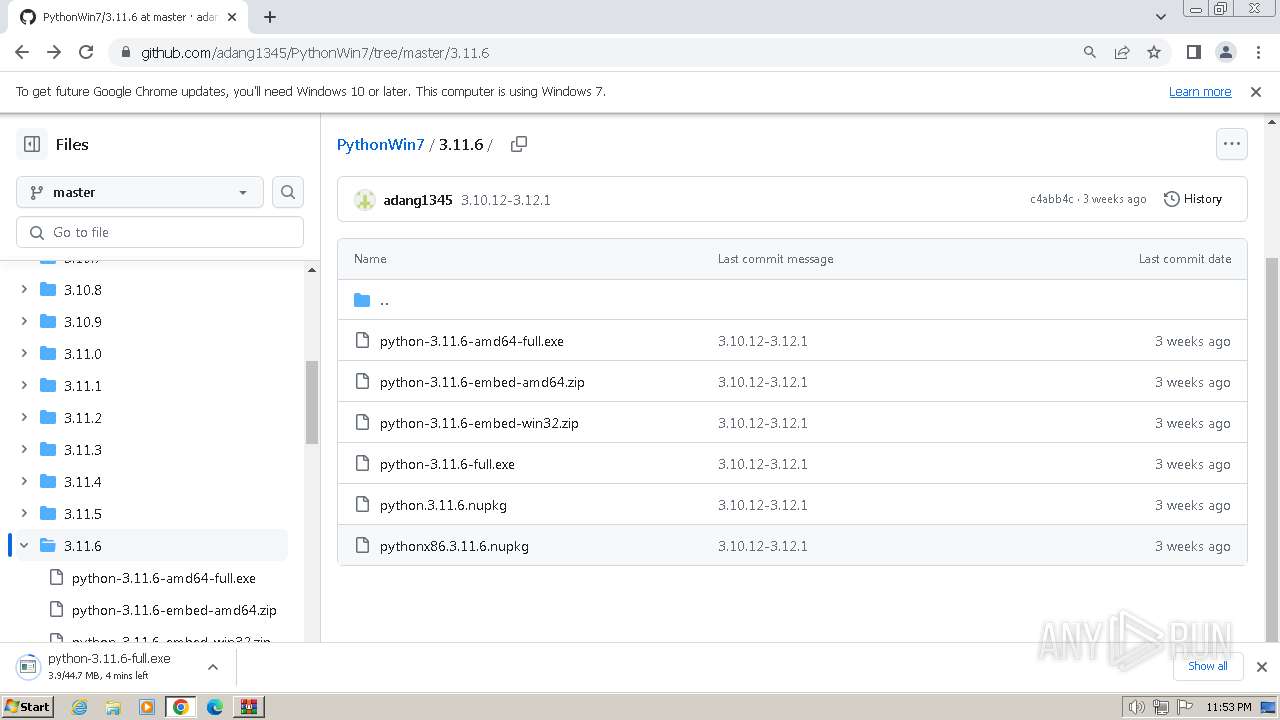
Task: Click the volume icon in system tray
Action: click(x=1136, y=707)
